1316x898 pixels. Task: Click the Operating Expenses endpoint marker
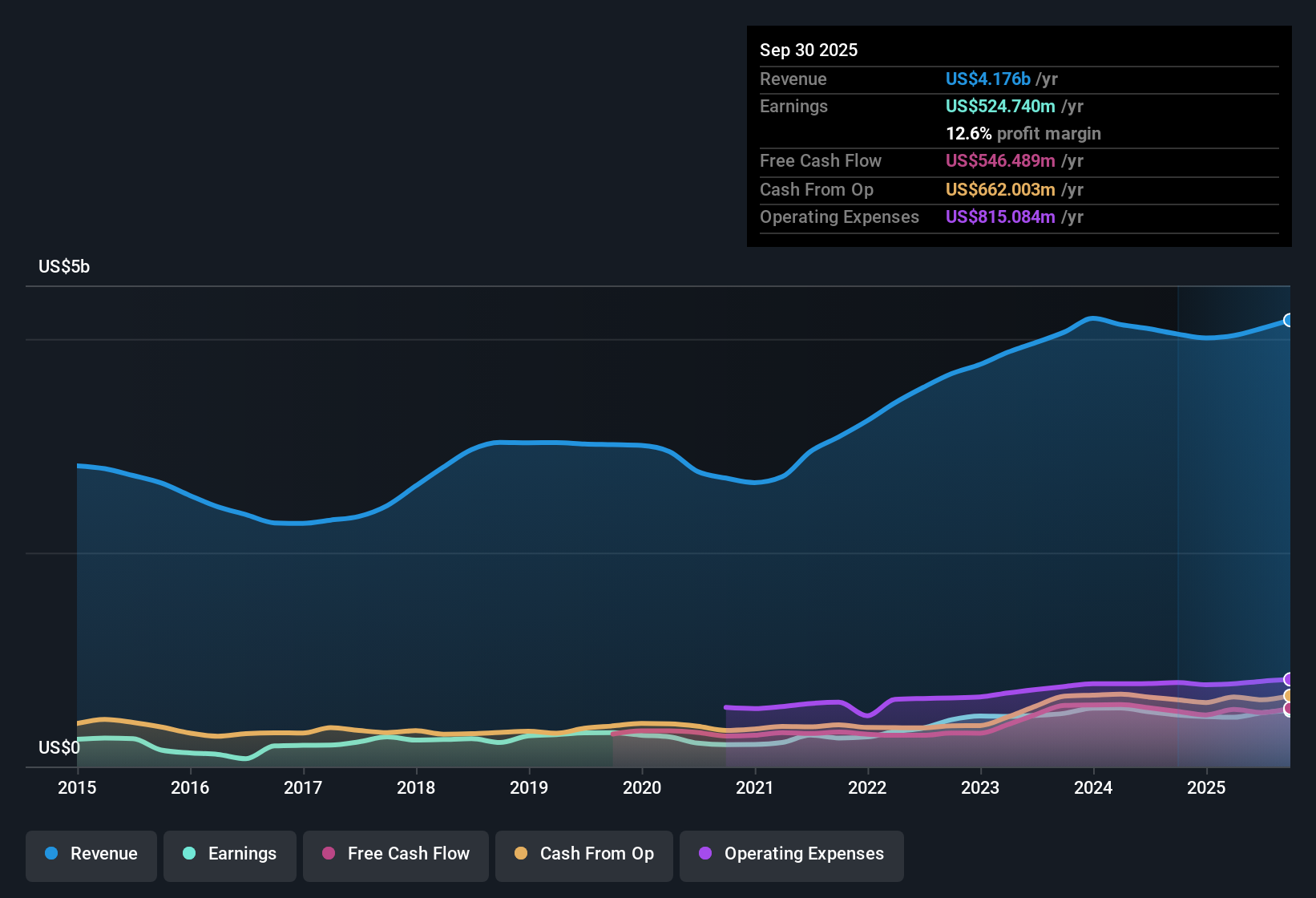1289,678
